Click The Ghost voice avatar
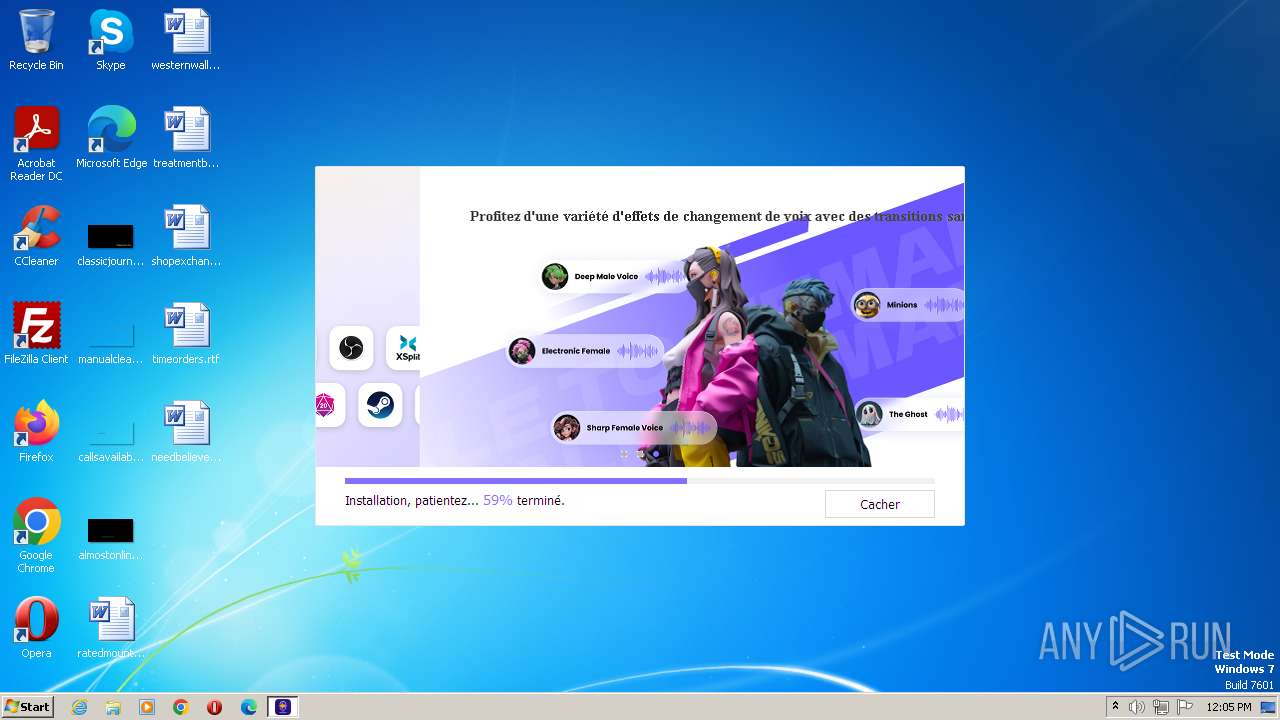Screen dimensions: 1280x720 [870, 414]
